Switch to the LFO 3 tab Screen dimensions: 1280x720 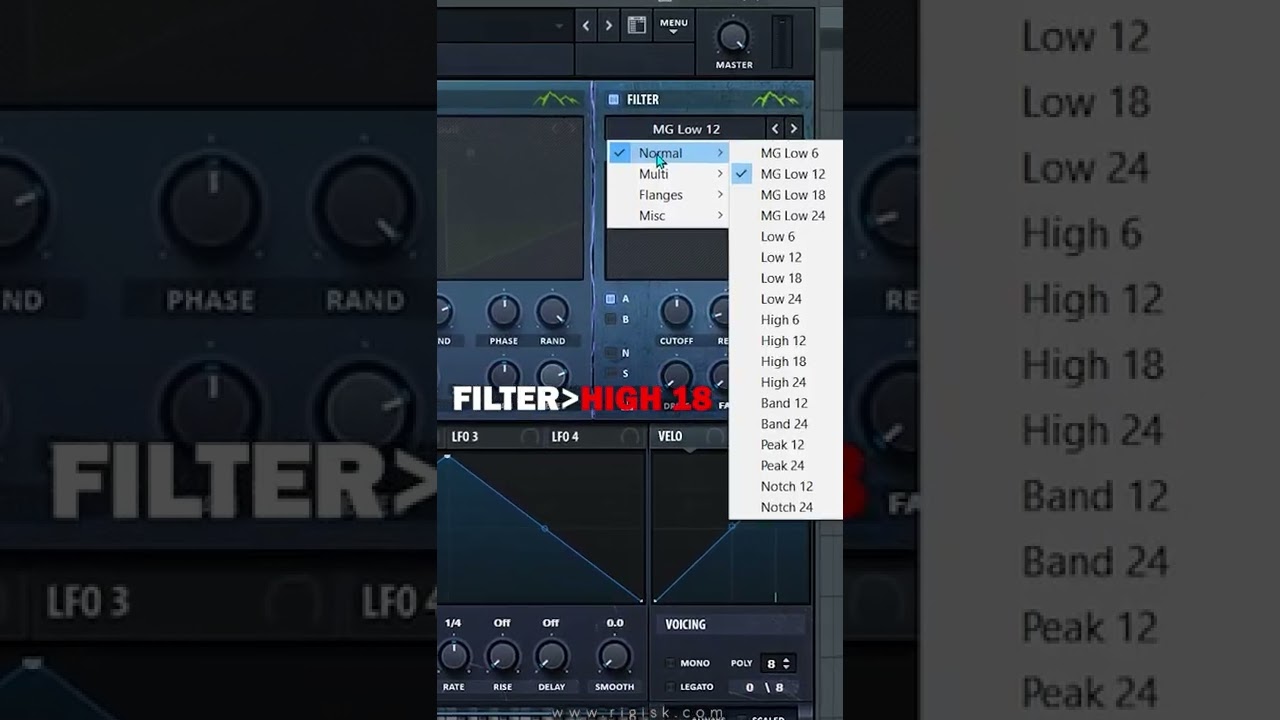[x=465, y=437]
